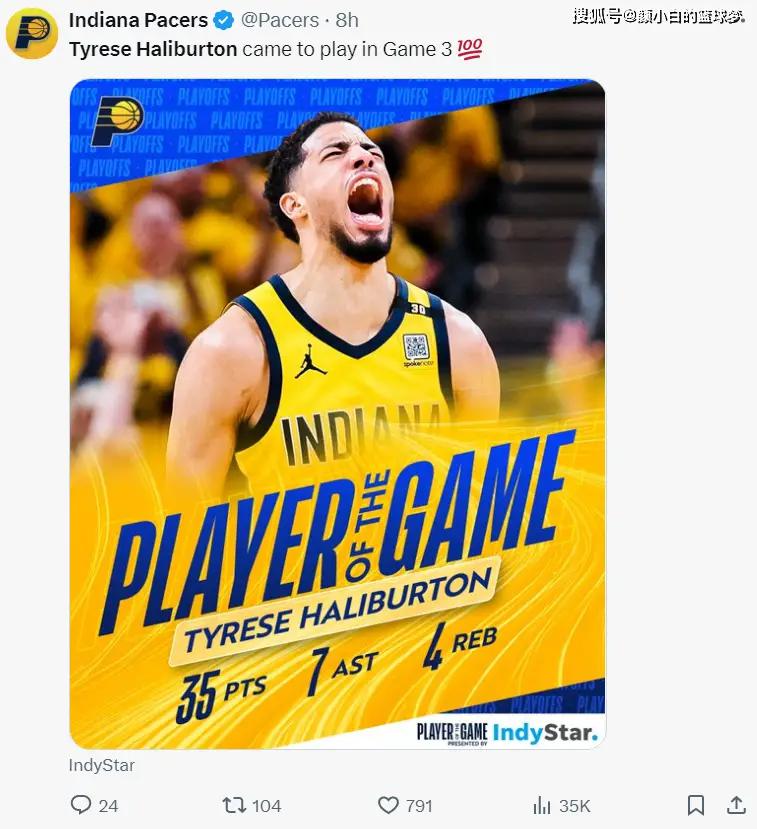Open the Tyrese Haliburton bolded name

[x=153, y=49]
